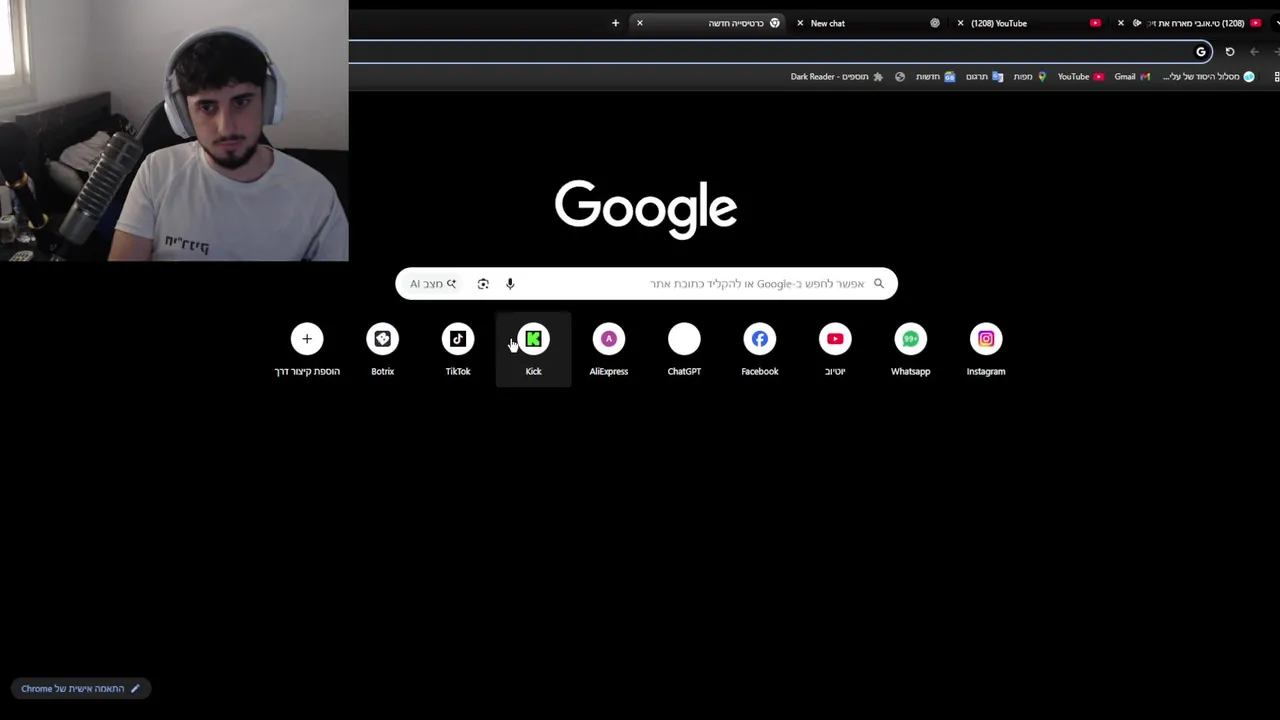The width and height of the screenshot is (1280, 720).
Task: Open the globe bookmark icon beside Dark Reader
Action: [900, 77]
